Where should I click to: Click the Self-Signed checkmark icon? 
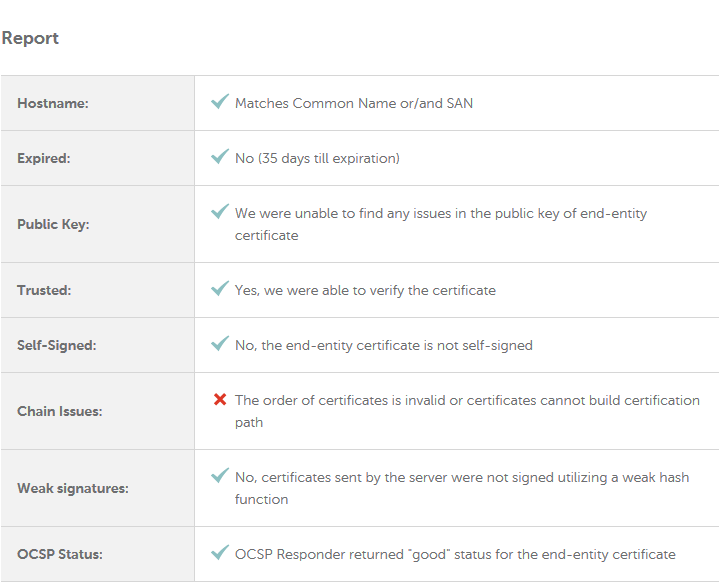click(220, 343)
